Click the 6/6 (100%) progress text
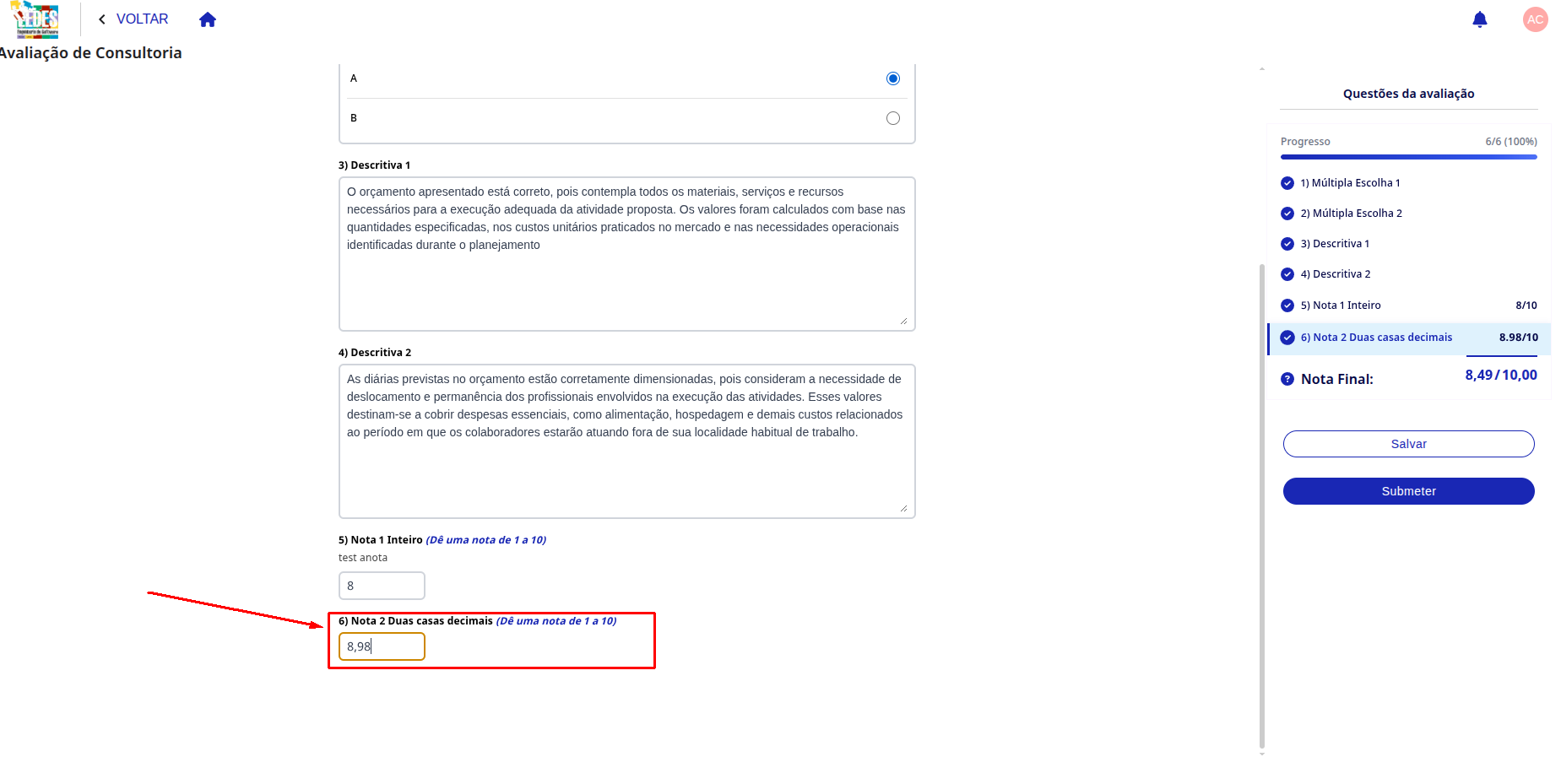Viewport: 1561px width, 784px height. tap(1511, 142)
